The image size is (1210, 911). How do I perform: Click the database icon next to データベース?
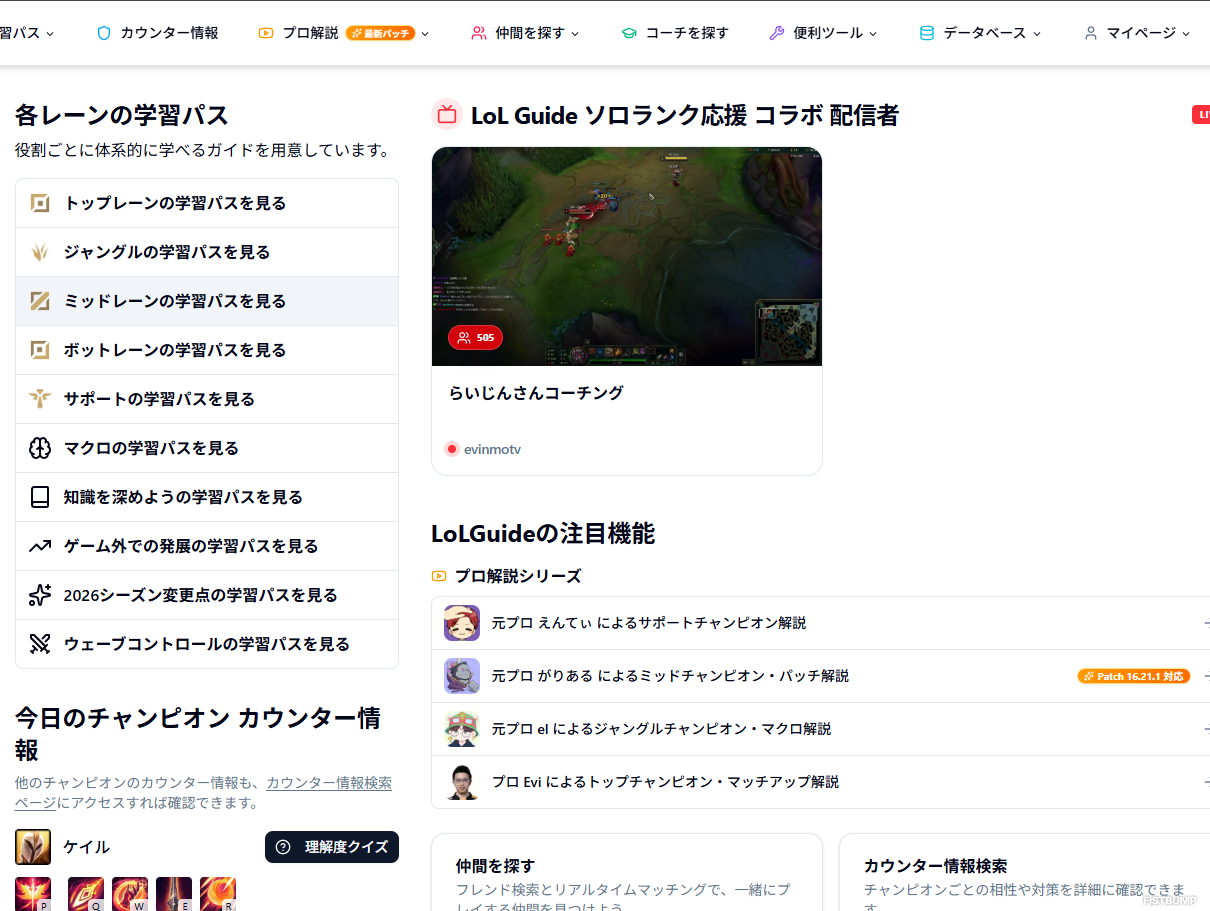coord(927,33)
